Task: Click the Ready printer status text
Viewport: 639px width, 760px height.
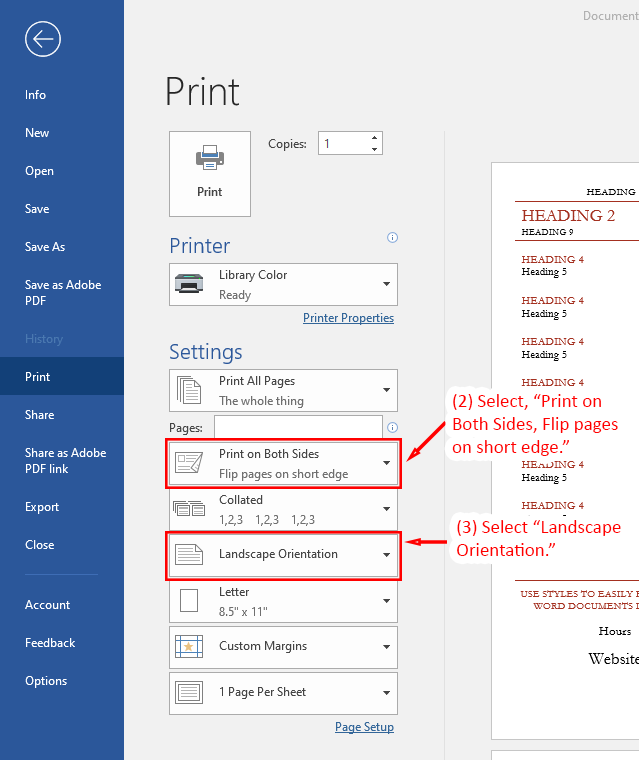Action: (235, 295)
